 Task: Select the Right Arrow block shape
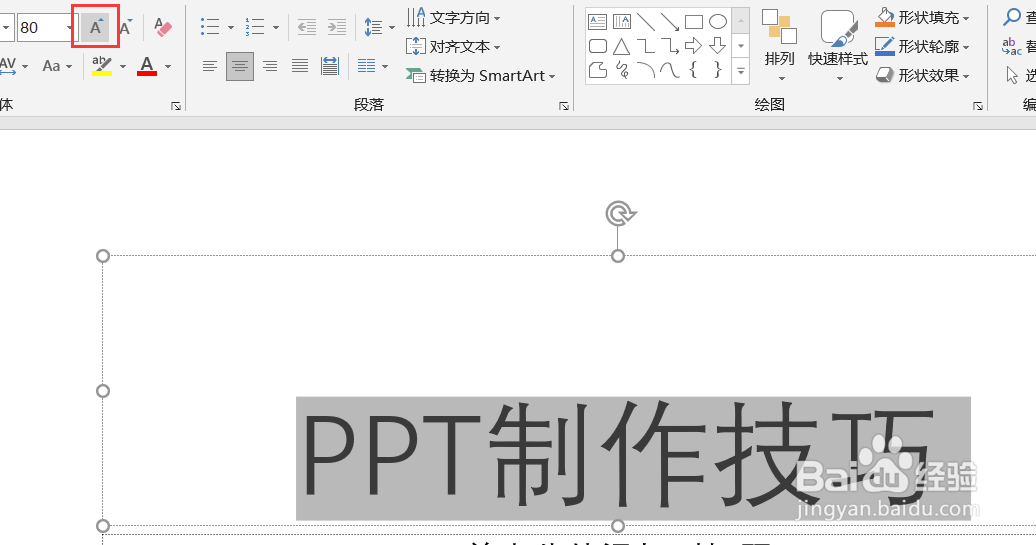[694, 46]
